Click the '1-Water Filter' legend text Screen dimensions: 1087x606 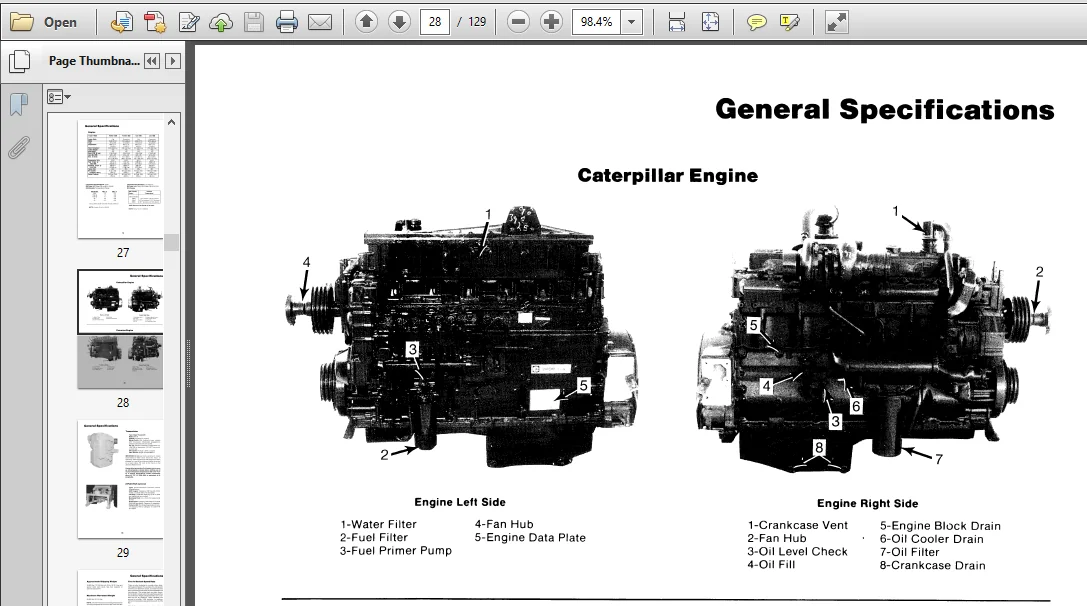pos(379,524)
